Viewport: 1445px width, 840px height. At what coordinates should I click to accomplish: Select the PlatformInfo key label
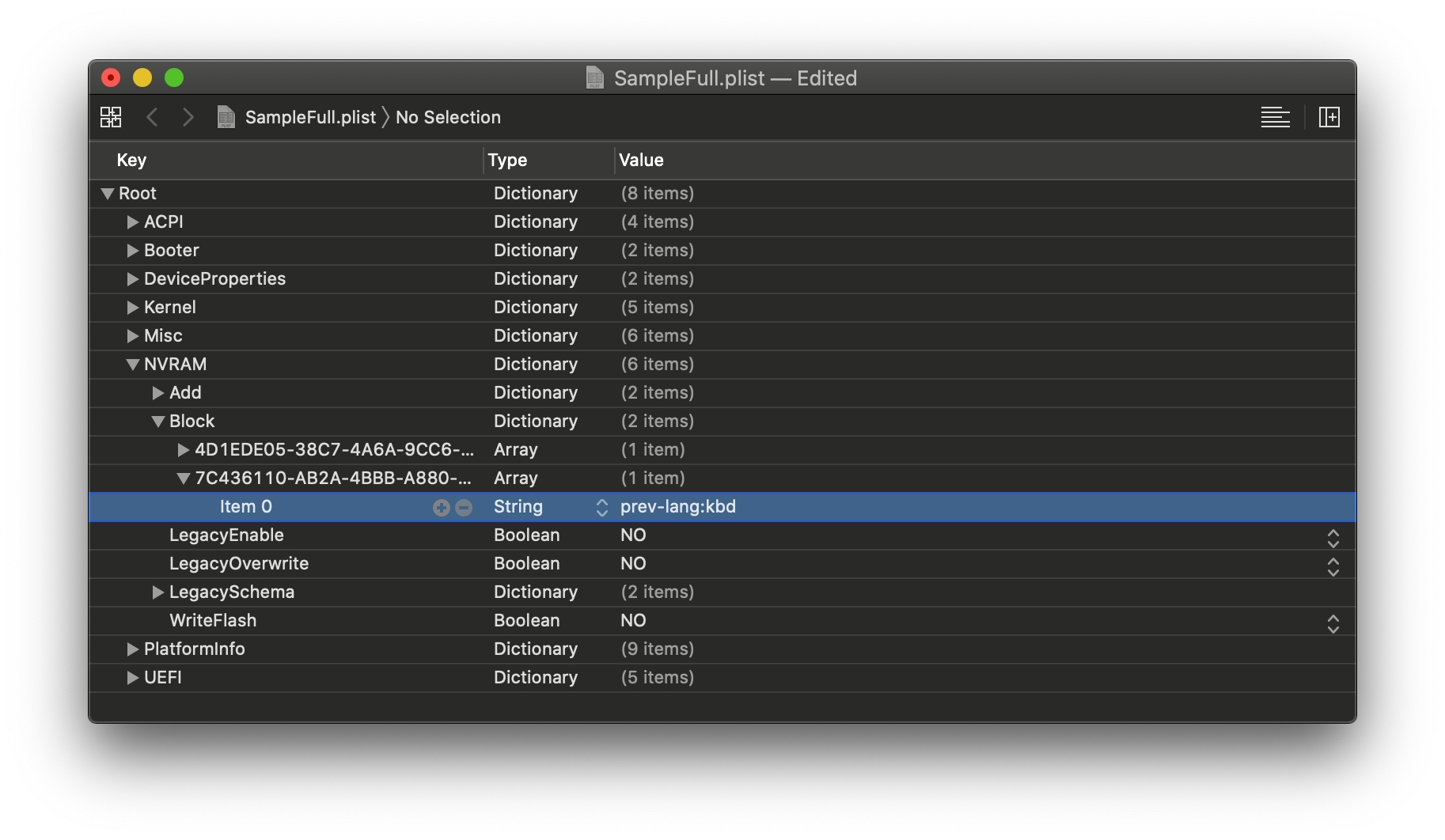coord(195,649)
